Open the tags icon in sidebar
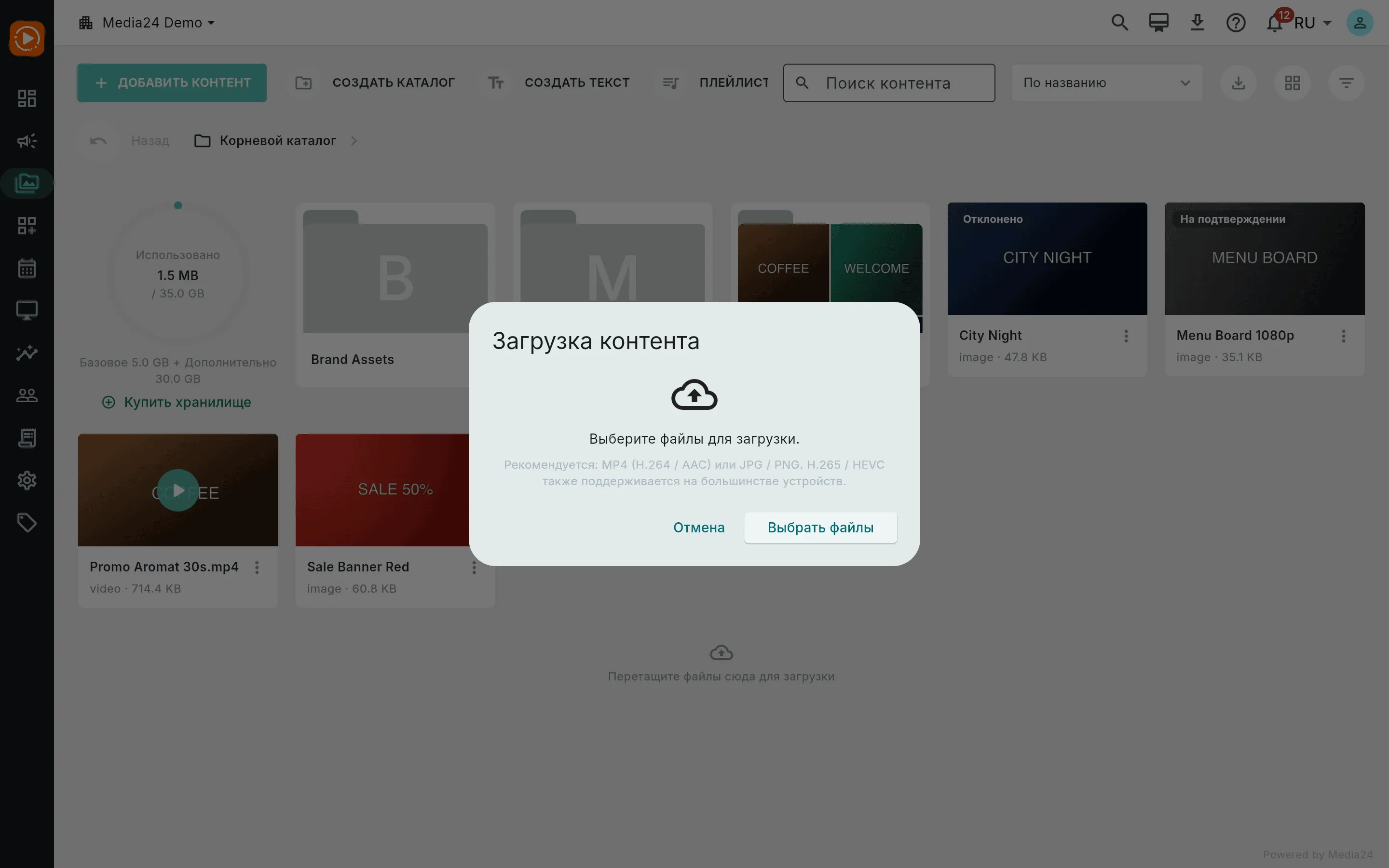Viewport: 1389px width, 868px height. [x=27, y=522]
